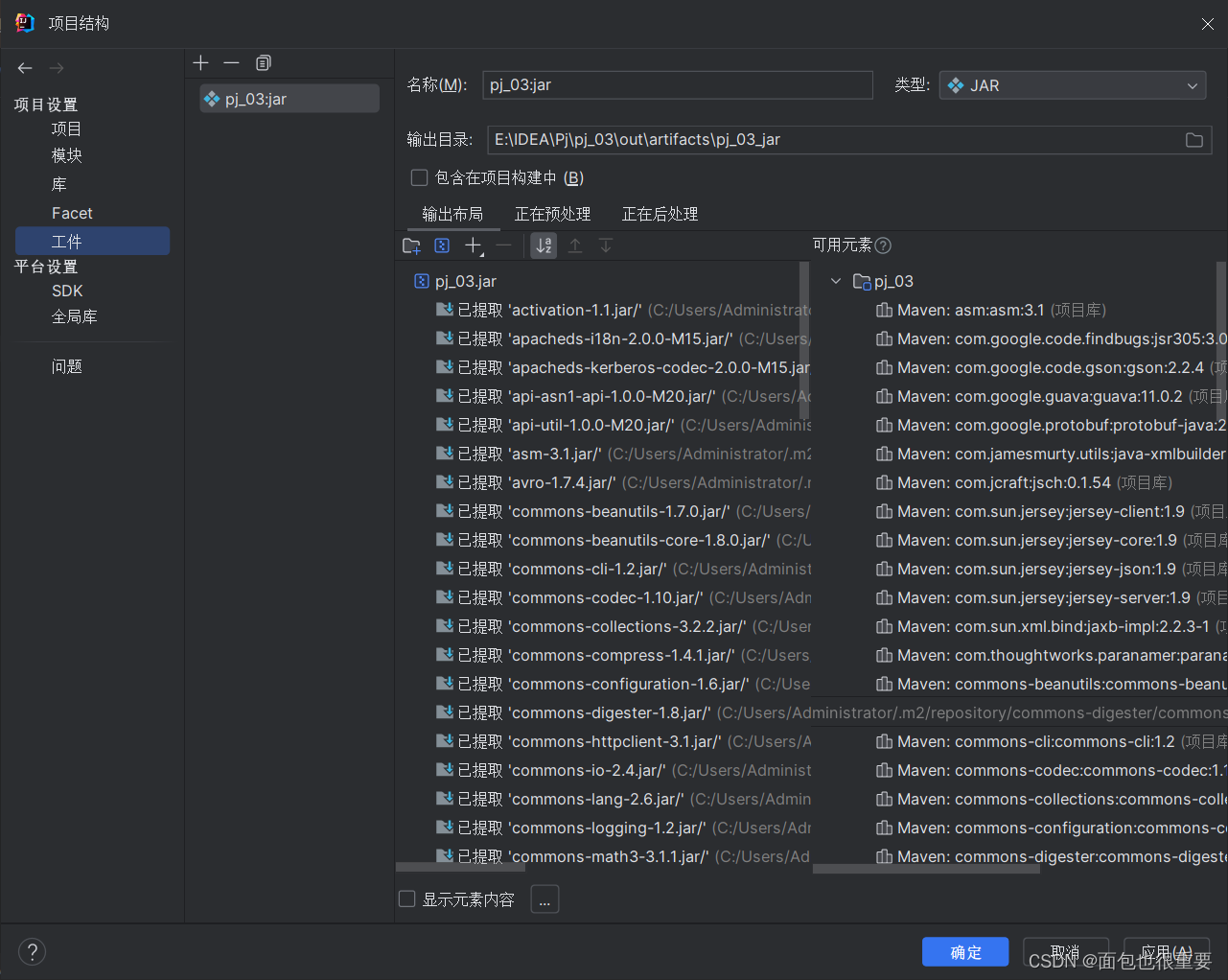Collapse the pj_03 available elements node
The width and height of the screenshot is (1228, 980).
836,281
